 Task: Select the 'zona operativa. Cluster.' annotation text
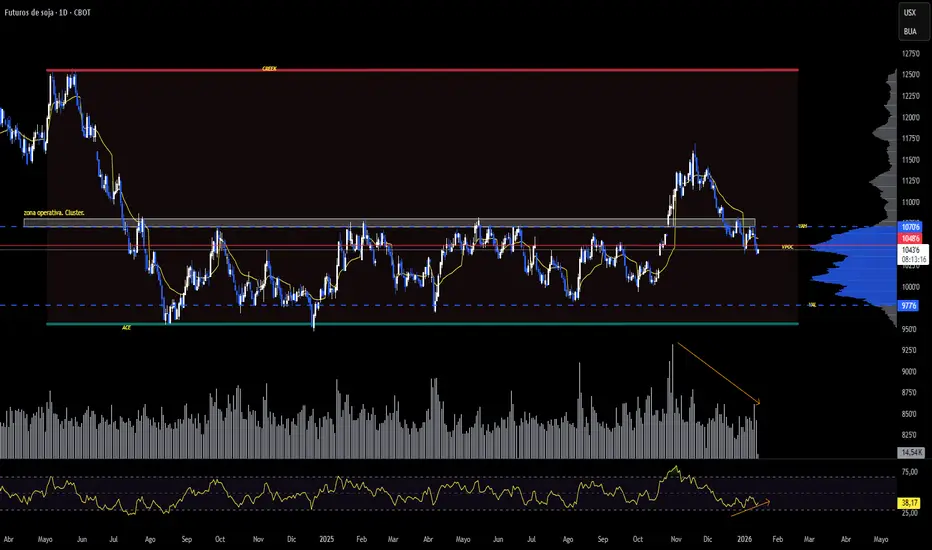(x=54, y=212)
